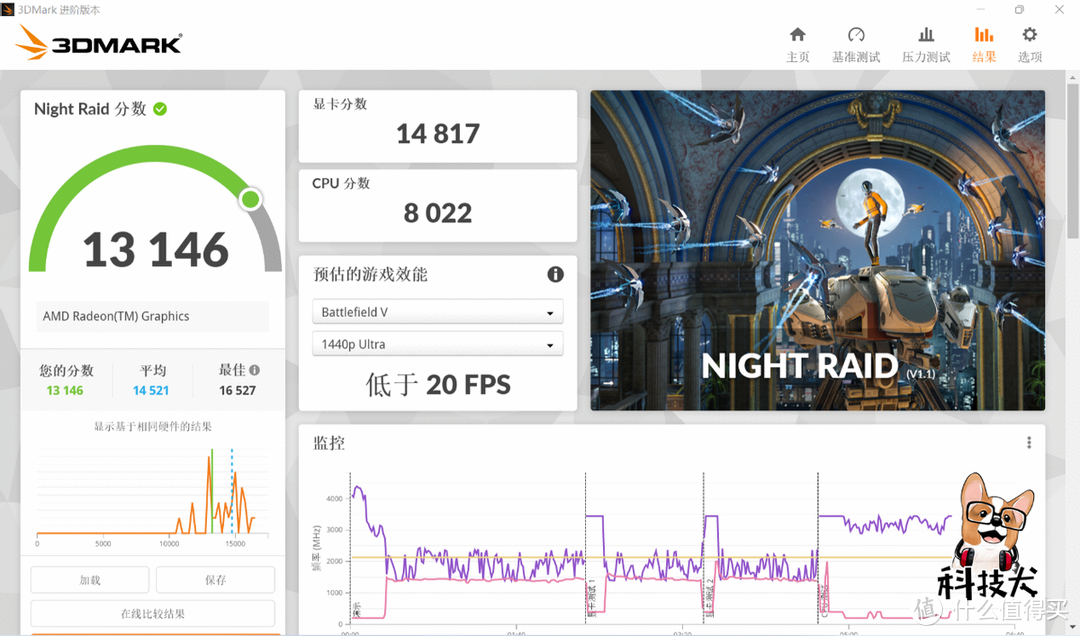Click the score distribution chart
Viewport: 1080px width, 636px height.
tap(152, 495)
